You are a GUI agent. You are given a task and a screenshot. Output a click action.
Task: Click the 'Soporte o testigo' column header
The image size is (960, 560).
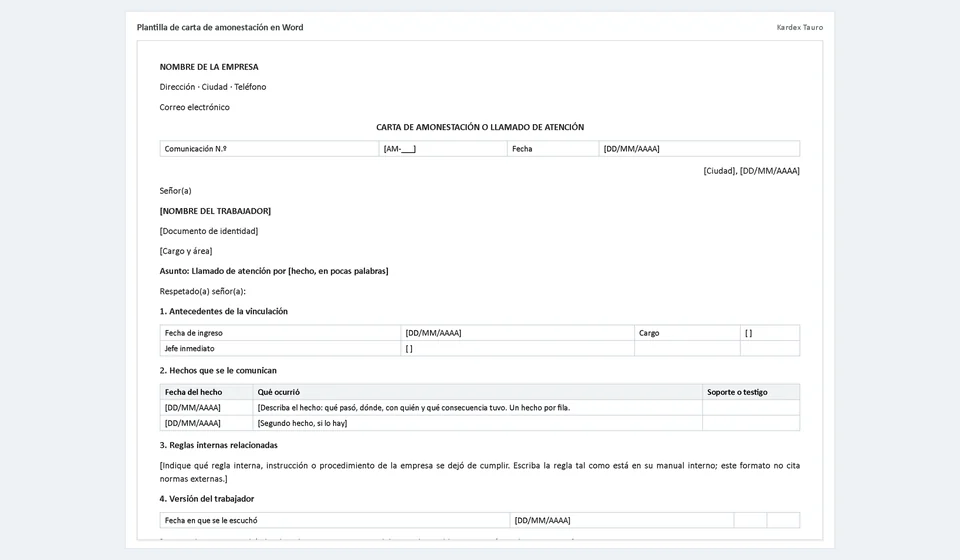(x=751, y=392)
